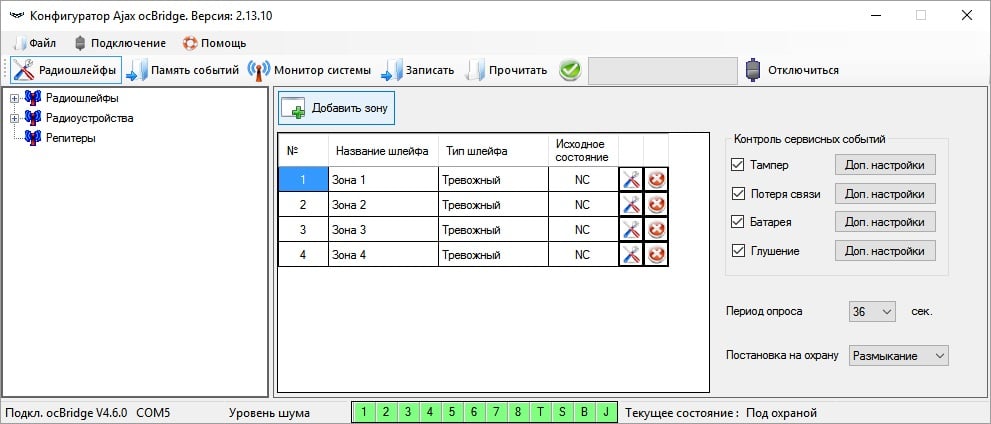Open Доп. настройки for Потеря связи
Screen dimensions: 991x424
885,193
